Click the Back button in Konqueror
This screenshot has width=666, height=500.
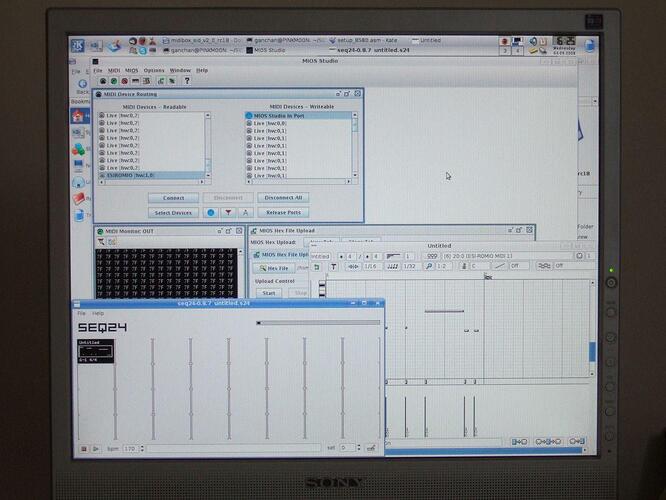82,86
